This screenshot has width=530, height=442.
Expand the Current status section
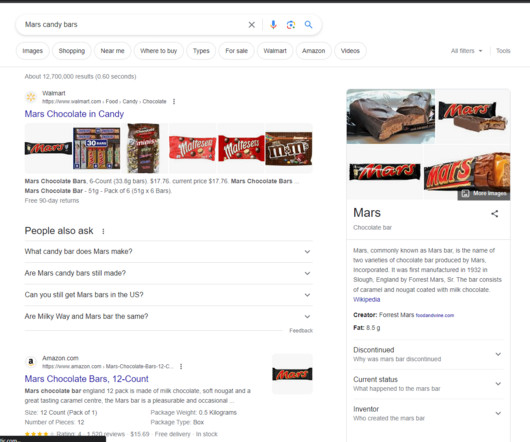click(x=428, y=384)
